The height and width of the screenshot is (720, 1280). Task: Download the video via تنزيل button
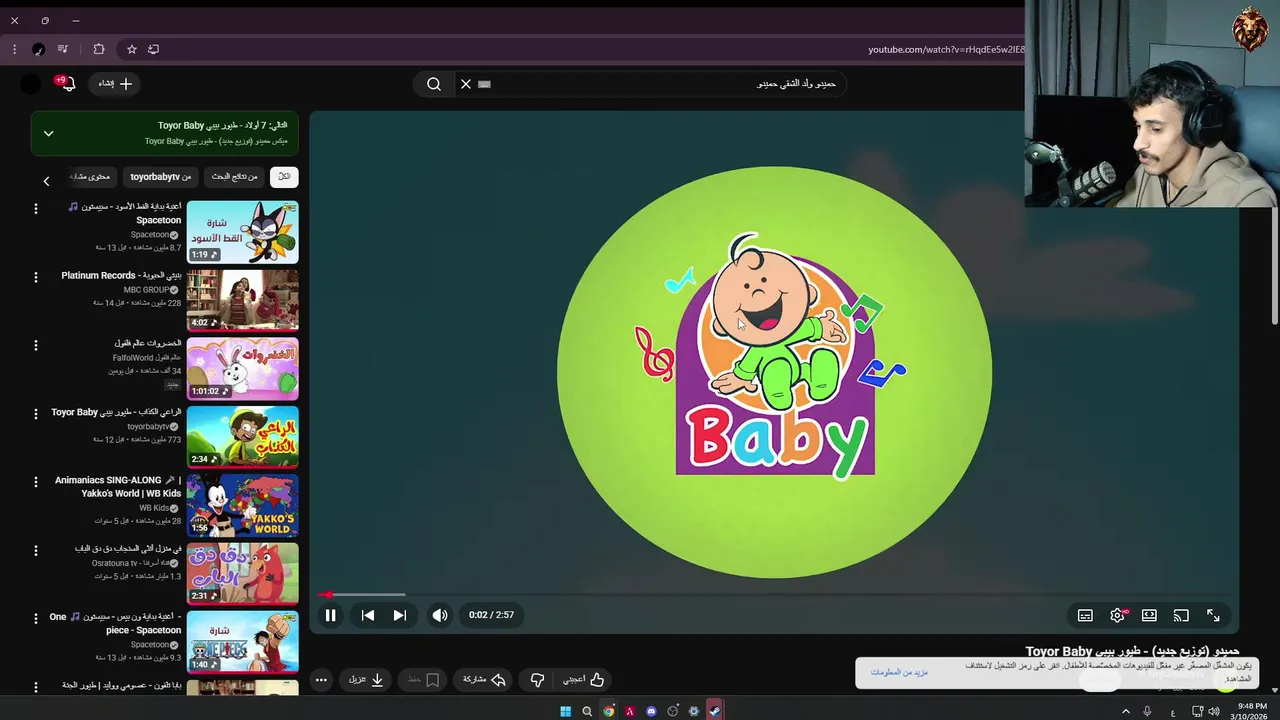click(366, 680)
